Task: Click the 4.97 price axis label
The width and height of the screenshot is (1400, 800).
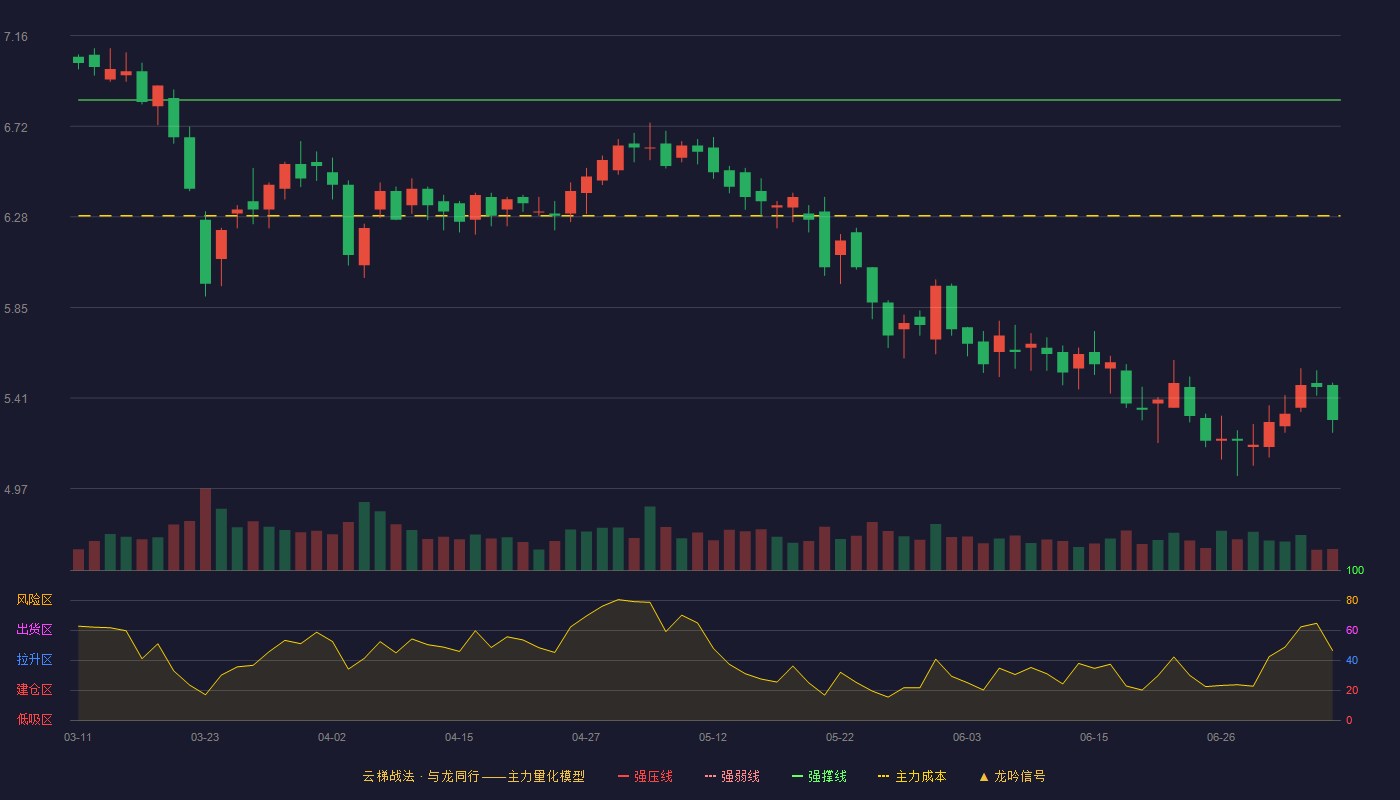Action: [16, 489]
